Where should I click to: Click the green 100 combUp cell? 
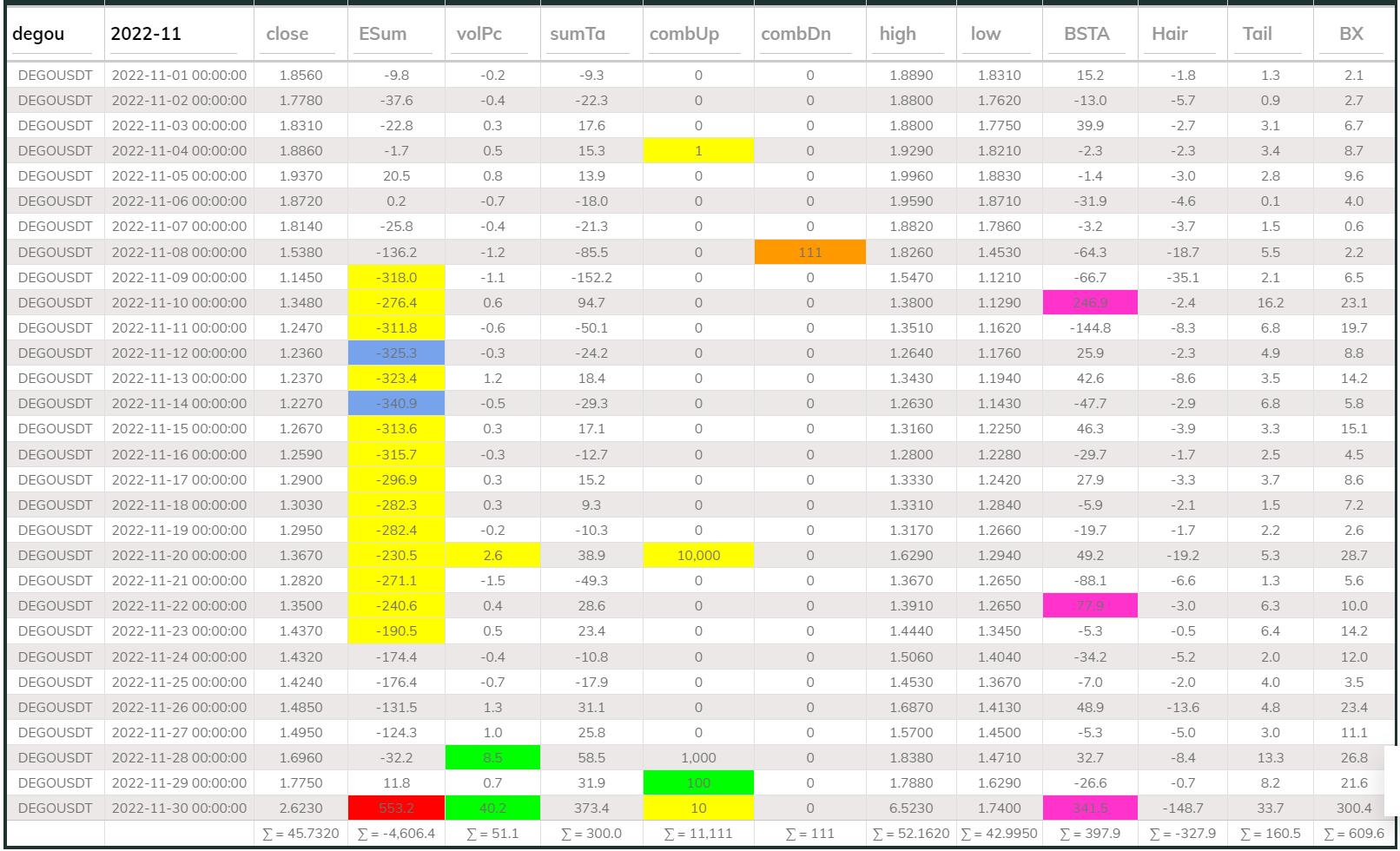(697, 782)
